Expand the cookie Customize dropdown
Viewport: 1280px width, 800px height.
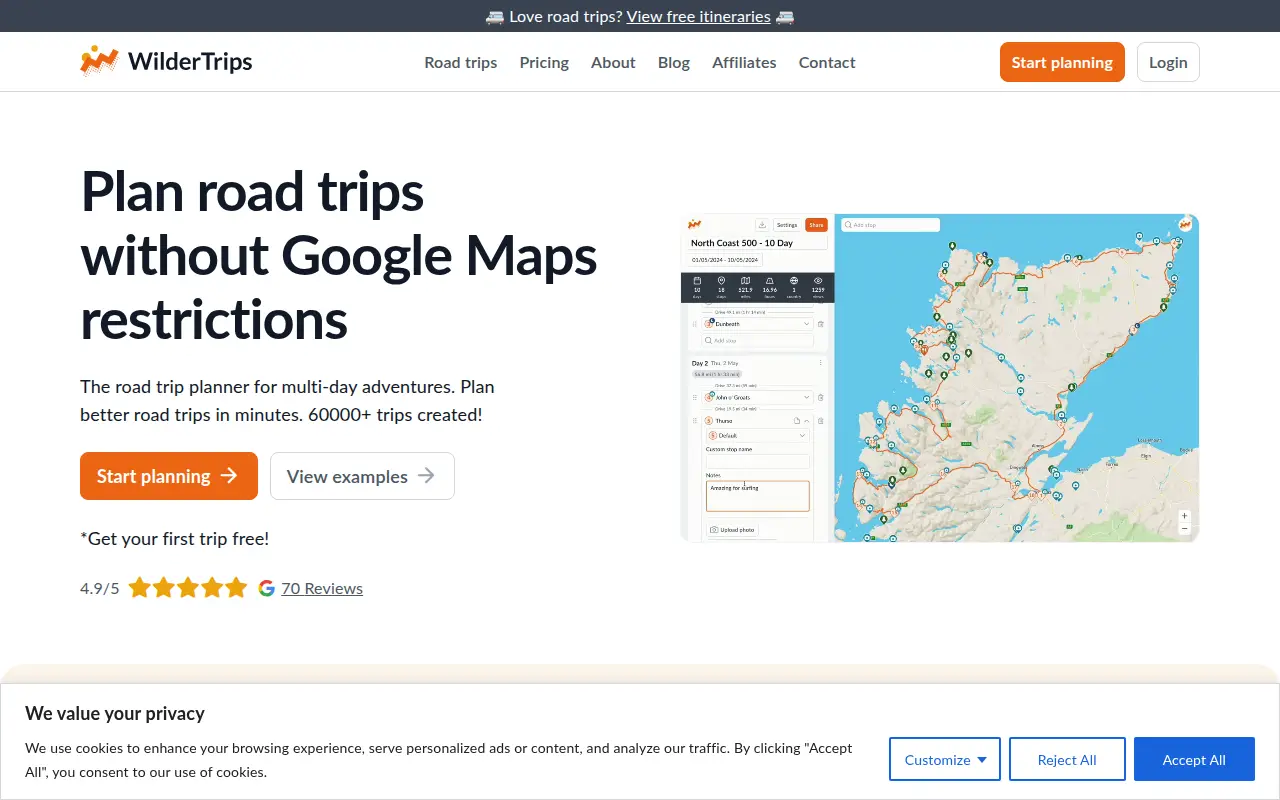pos(945,759)
